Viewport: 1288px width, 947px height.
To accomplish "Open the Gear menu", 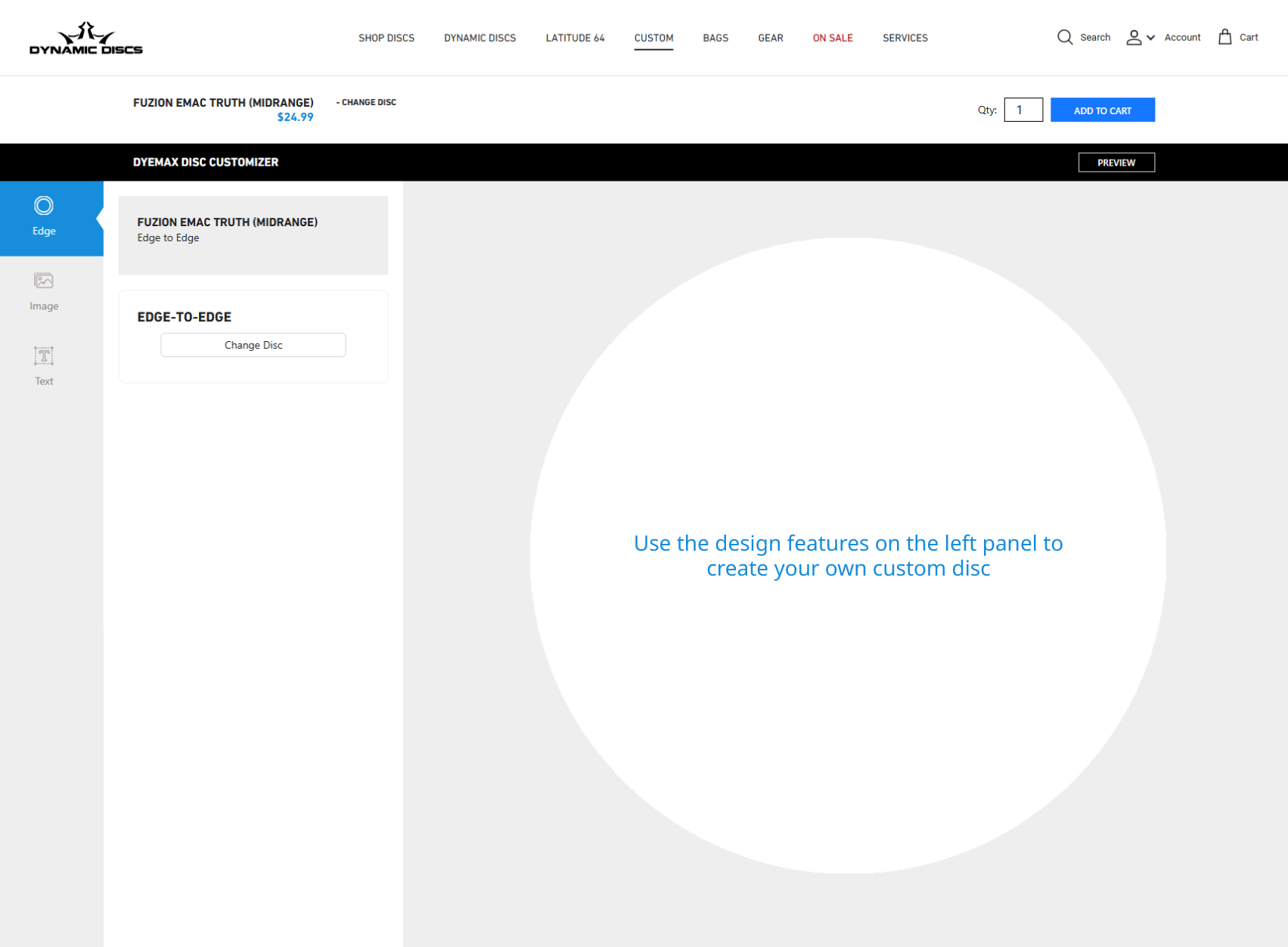I will (x=771, y=38).
